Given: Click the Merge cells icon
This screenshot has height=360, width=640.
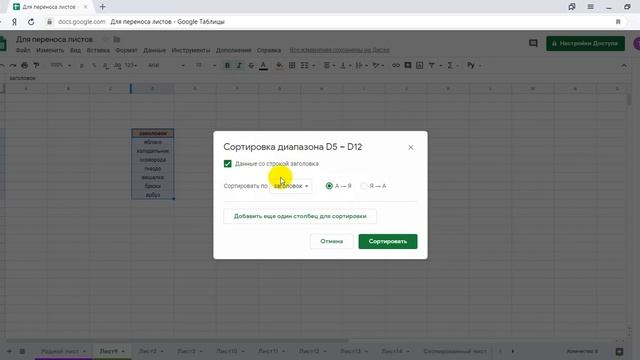Looking at the screenshot, I should pyautogui.click(x=304, y=65).
